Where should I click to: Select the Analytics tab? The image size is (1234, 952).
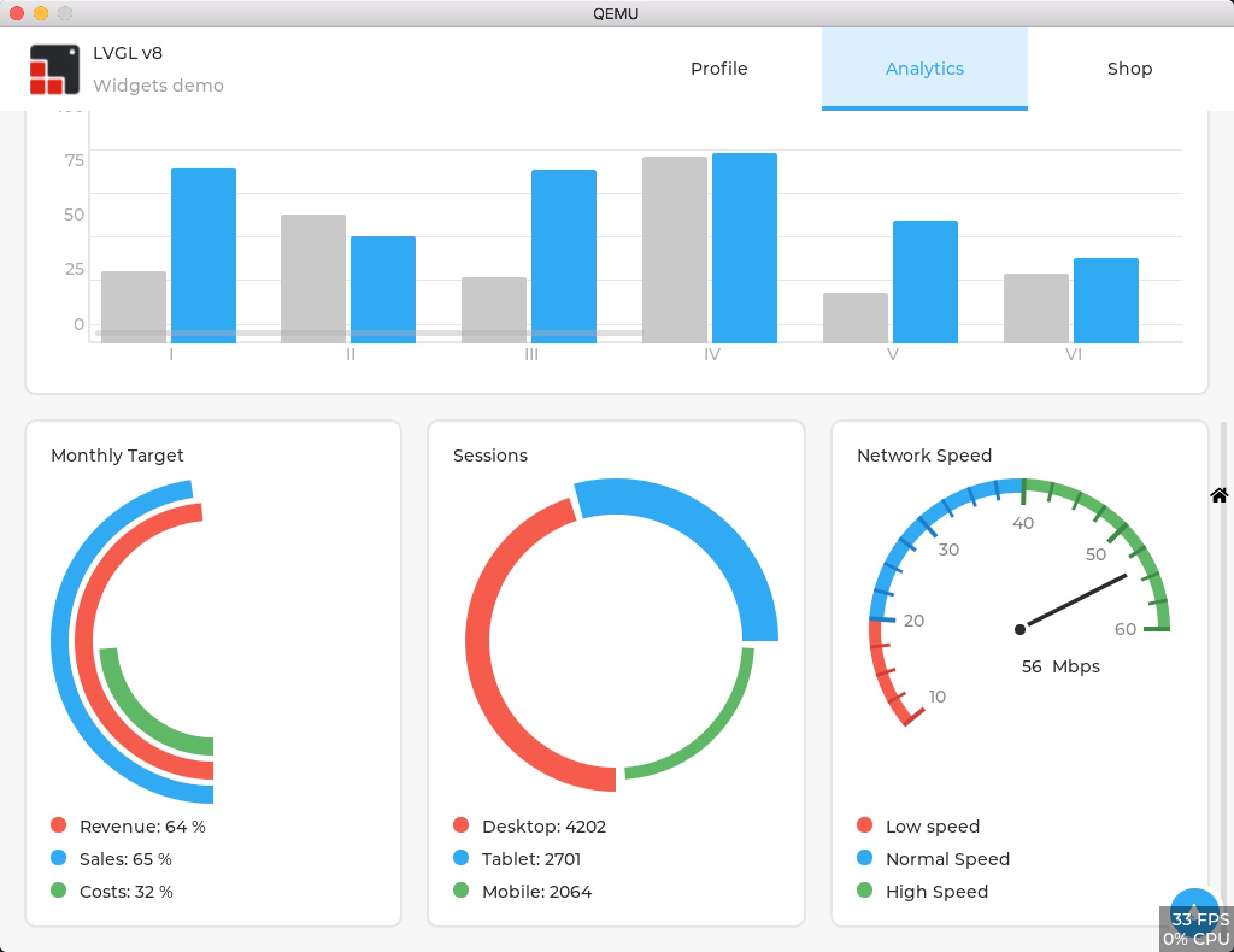pos(924,69)
